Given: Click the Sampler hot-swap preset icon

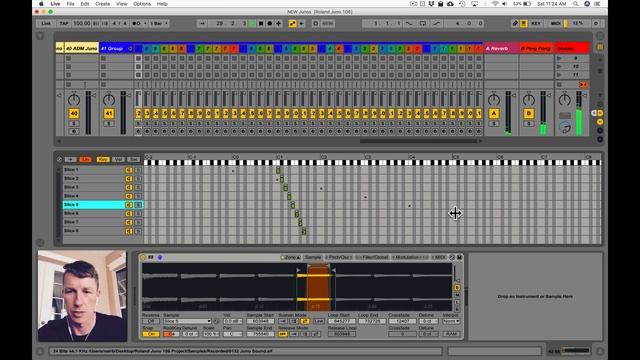Looking at the screenshot, I should point(452,258).
